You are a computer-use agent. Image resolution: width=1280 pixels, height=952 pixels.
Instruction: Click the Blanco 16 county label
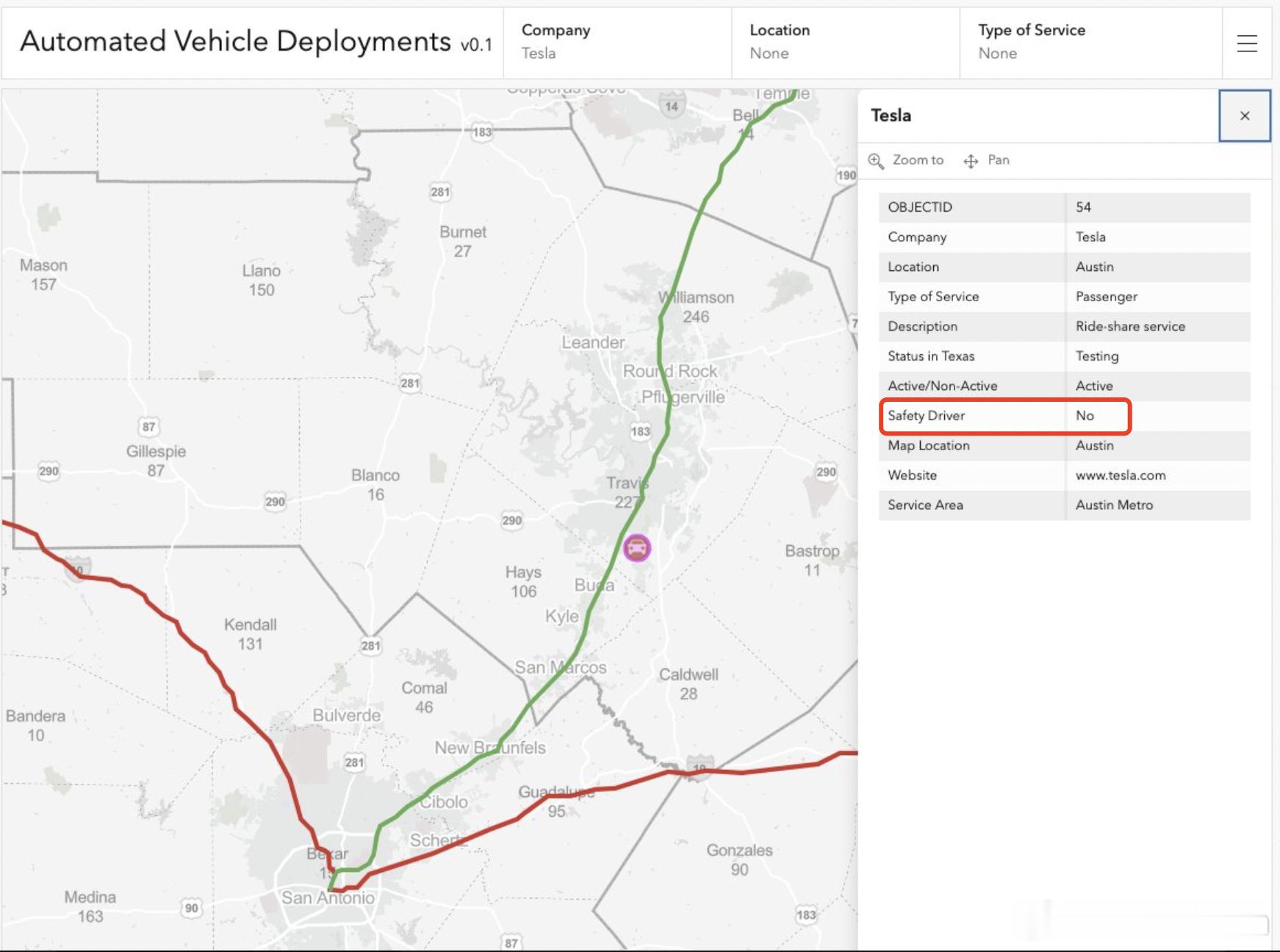click(x=375, y=485)
